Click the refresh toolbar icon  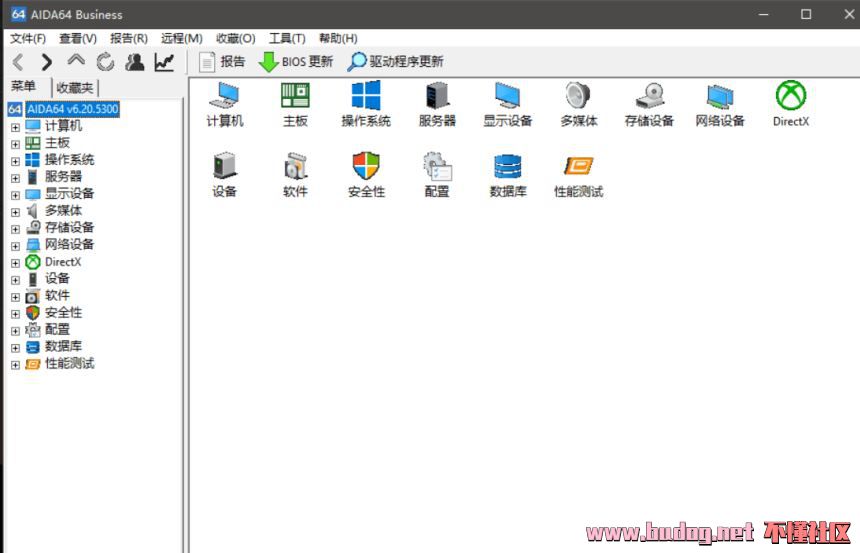click(x=105, y=62)
